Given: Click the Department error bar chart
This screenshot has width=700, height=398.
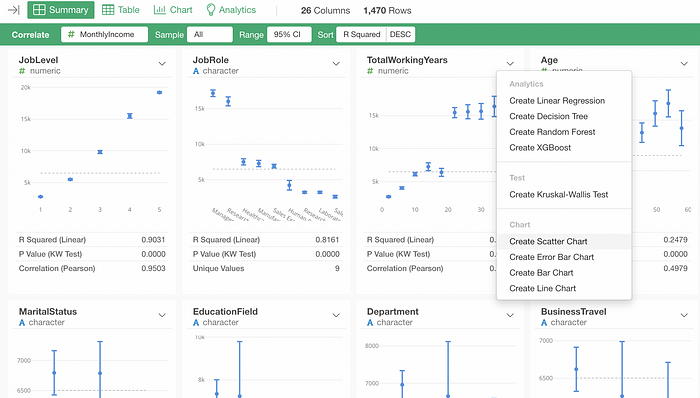Looking at the screenshot, I should 441,365.
